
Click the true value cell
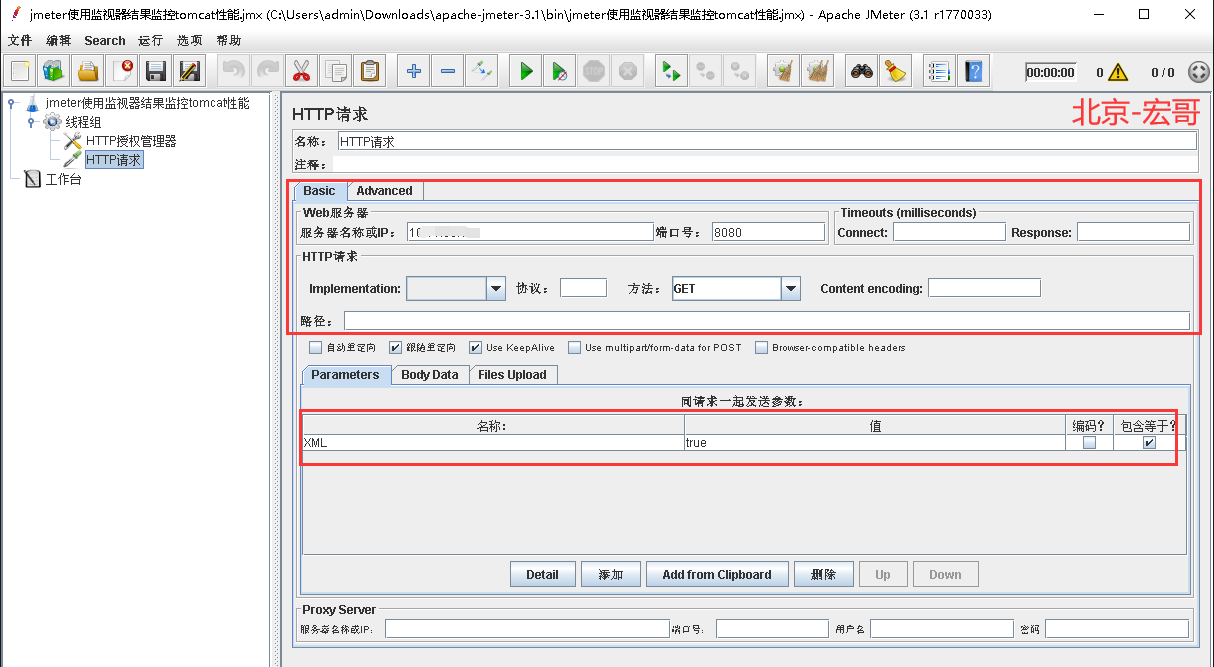pos(875,443)
